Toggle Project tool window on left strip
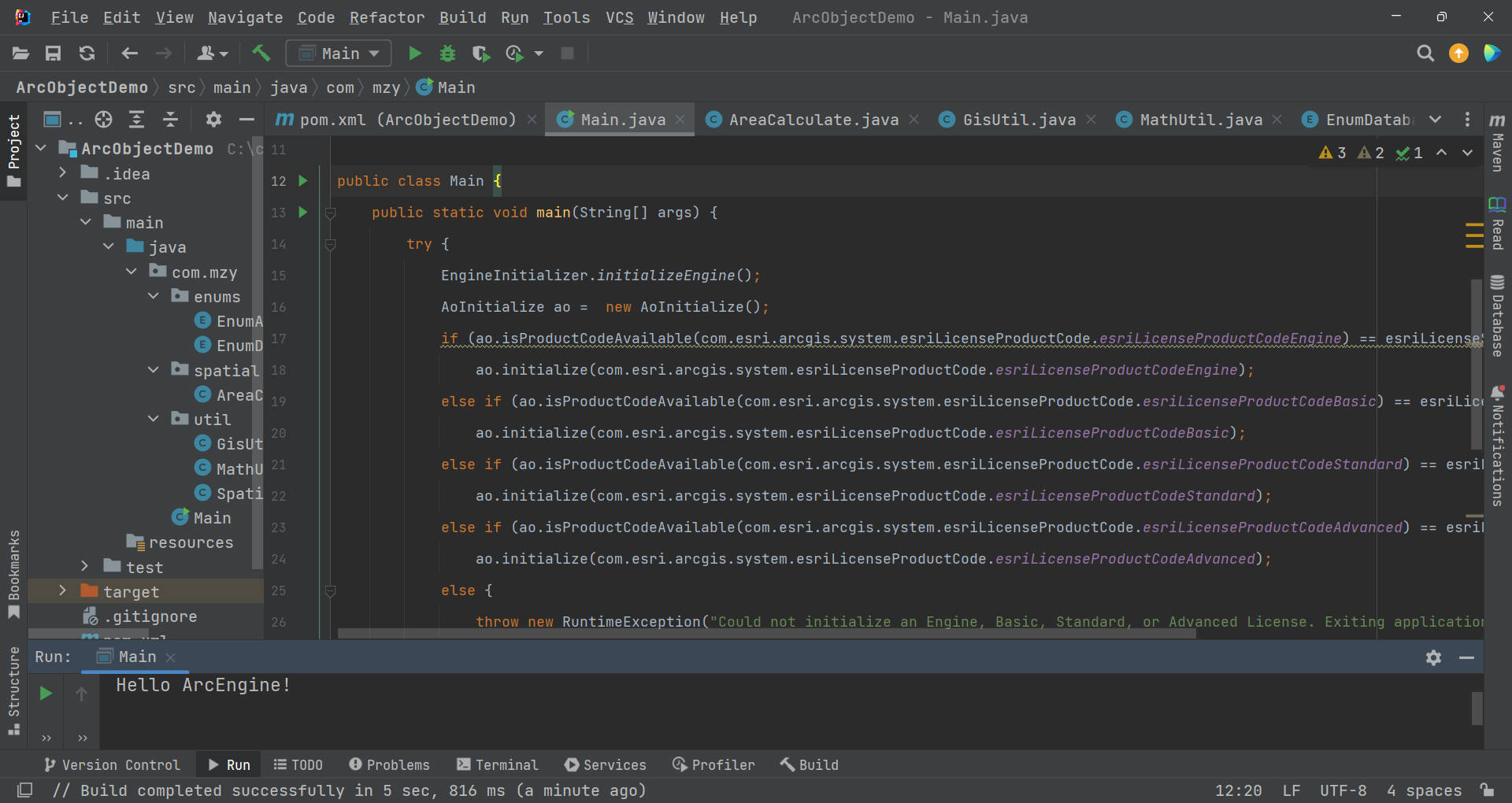The height and width of the screenshot is (803, 1512). point(13,151)
